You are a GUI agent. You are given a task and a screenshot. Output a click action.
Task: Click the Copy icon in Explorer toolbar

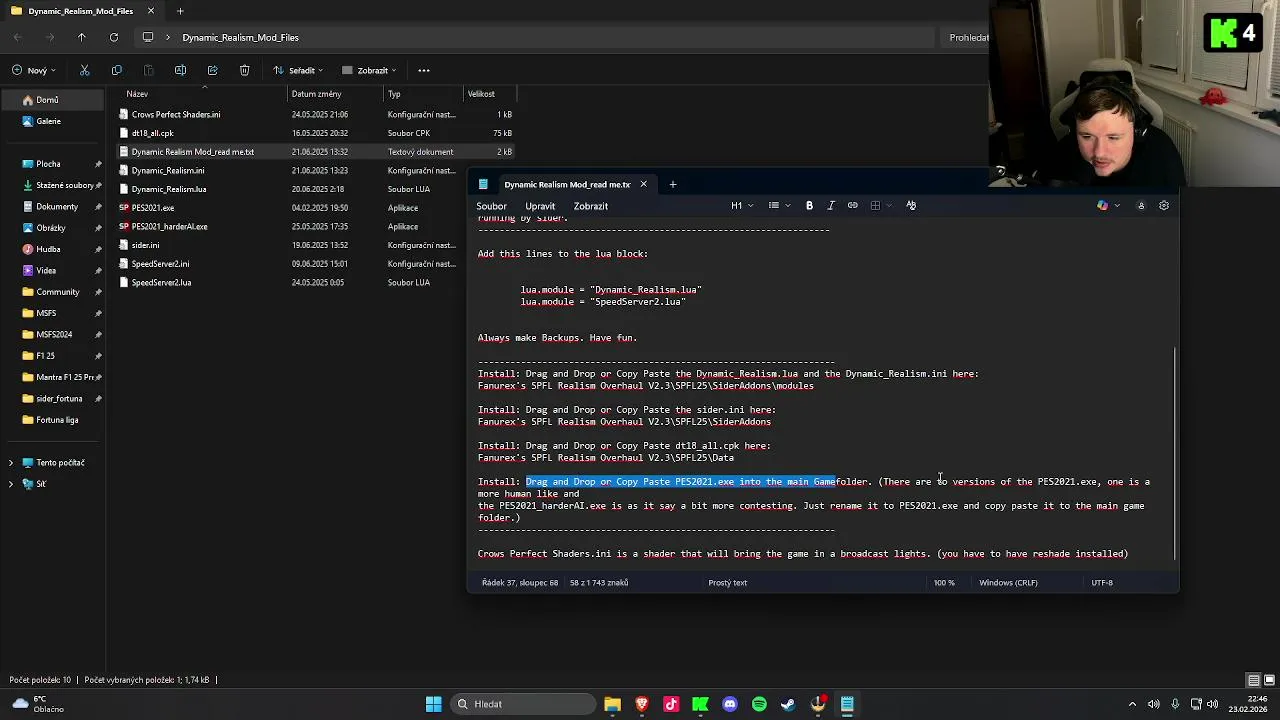point(116,70)
